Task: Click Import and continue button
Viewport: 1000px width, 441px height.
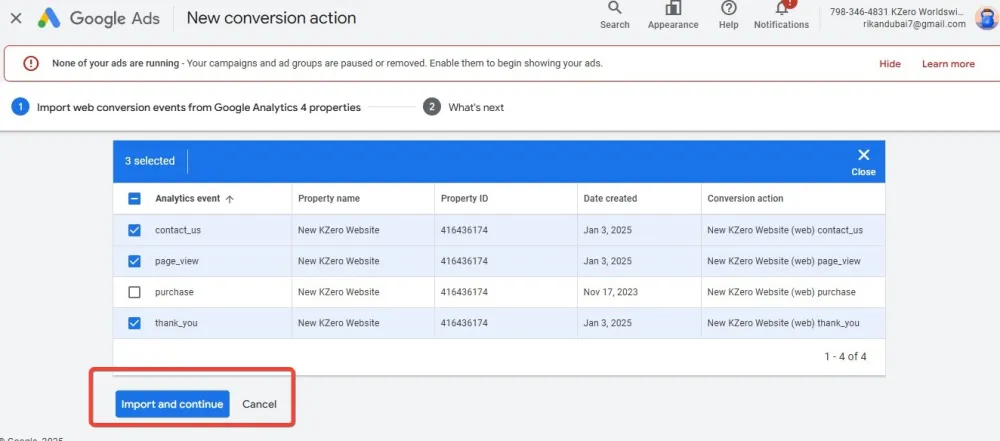Action: click(172, 404)
